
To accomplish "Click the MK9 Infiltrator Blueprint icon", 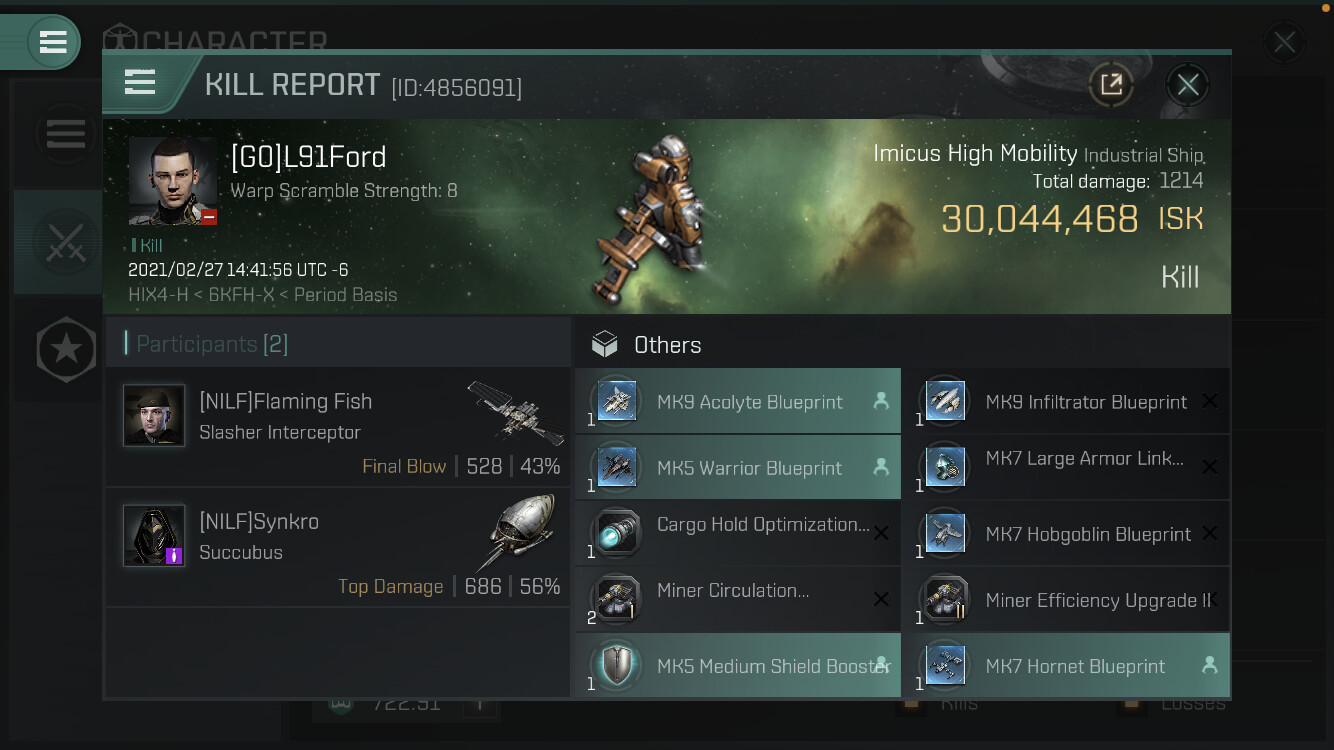I will pyautogui.click(x=944, y=401).
